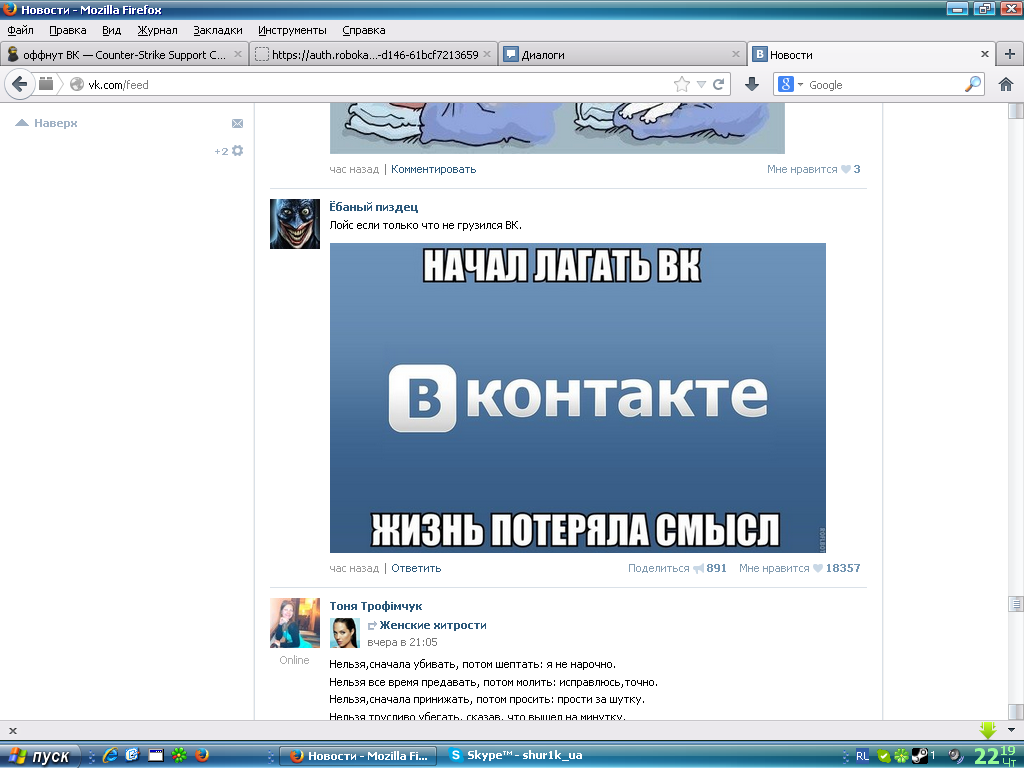Open the Файл menu
The width and height of the screenshot is (1024, 768).
[x=21, y=30]
